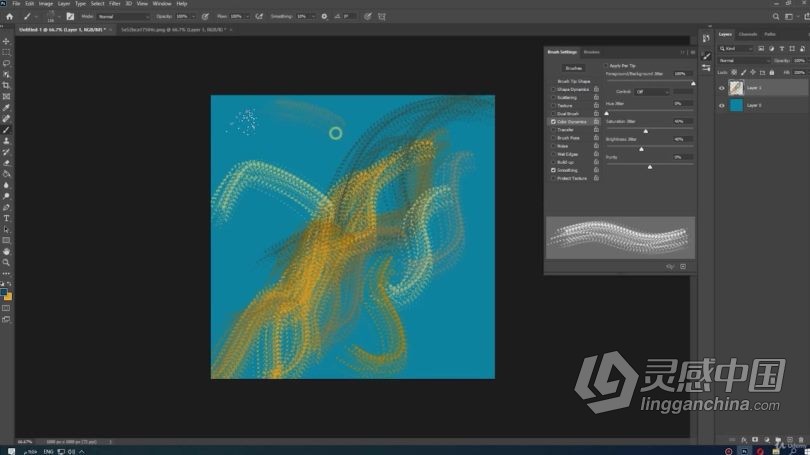Hide Layer 1 with its eye icon
The image size is (810, 455).
pos(722,88)
